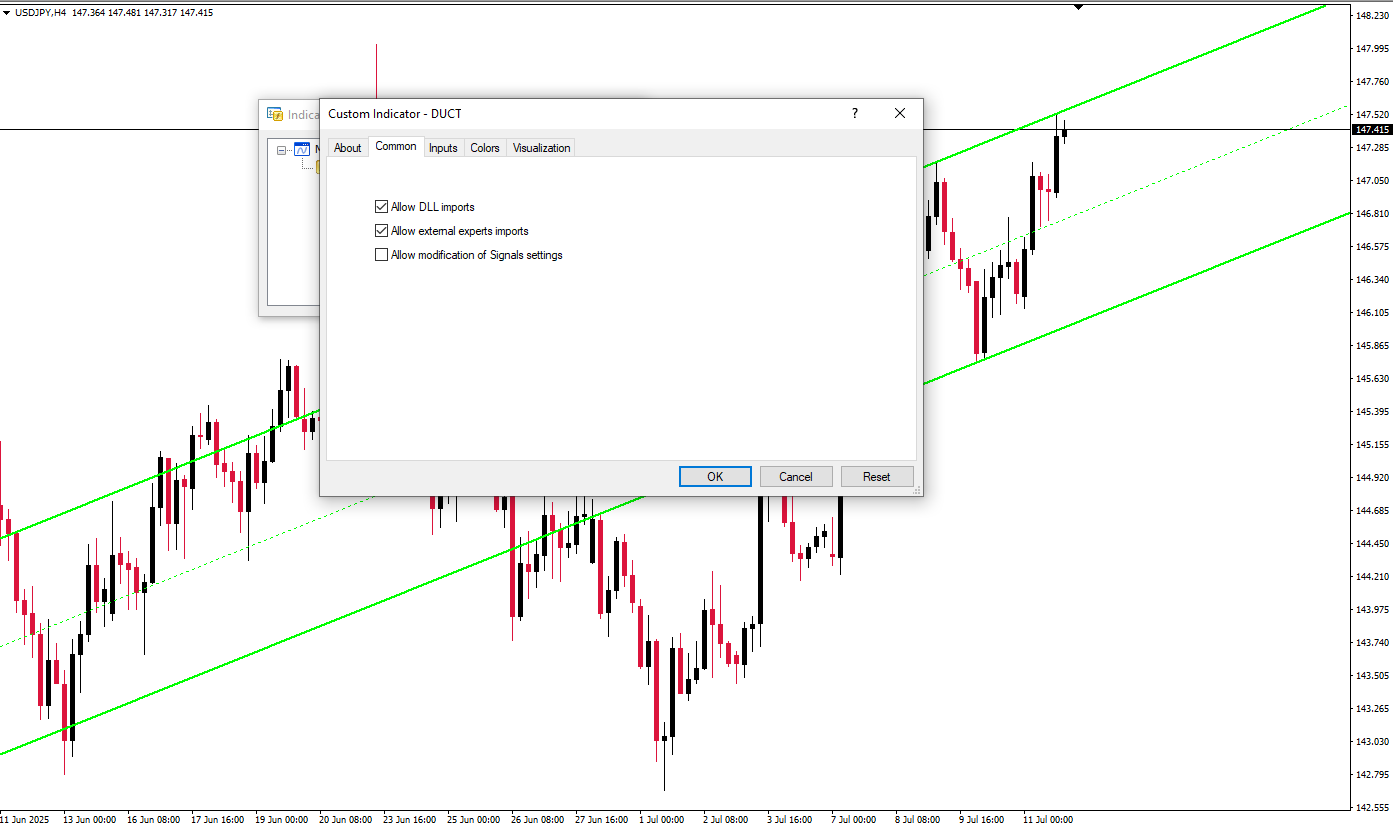The image size is (1393, 831).
Task: Click the Cancel button
Action: click(x=796, y=477)
